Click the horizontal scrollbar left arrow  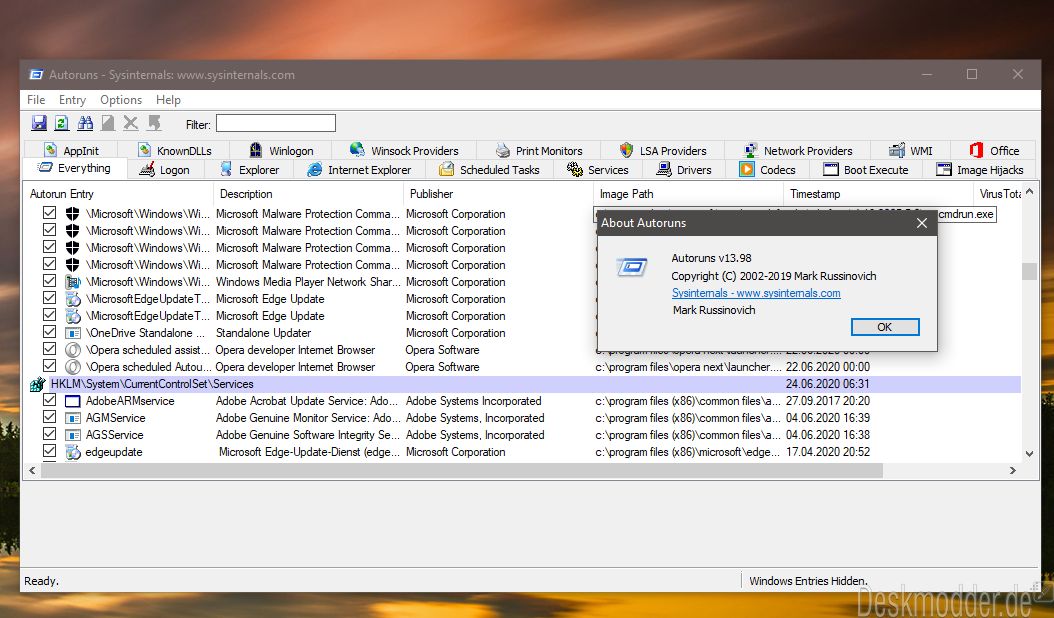(x=32, y=471)
